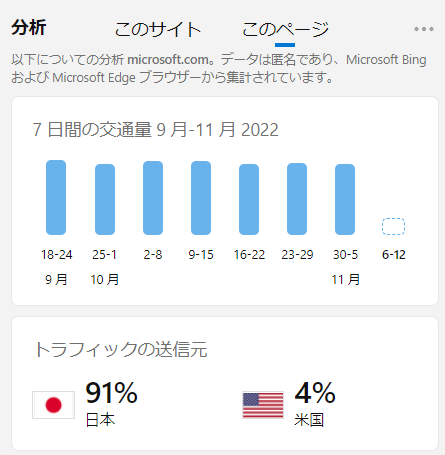Switch to the このサイト tab

coord(158,30)
